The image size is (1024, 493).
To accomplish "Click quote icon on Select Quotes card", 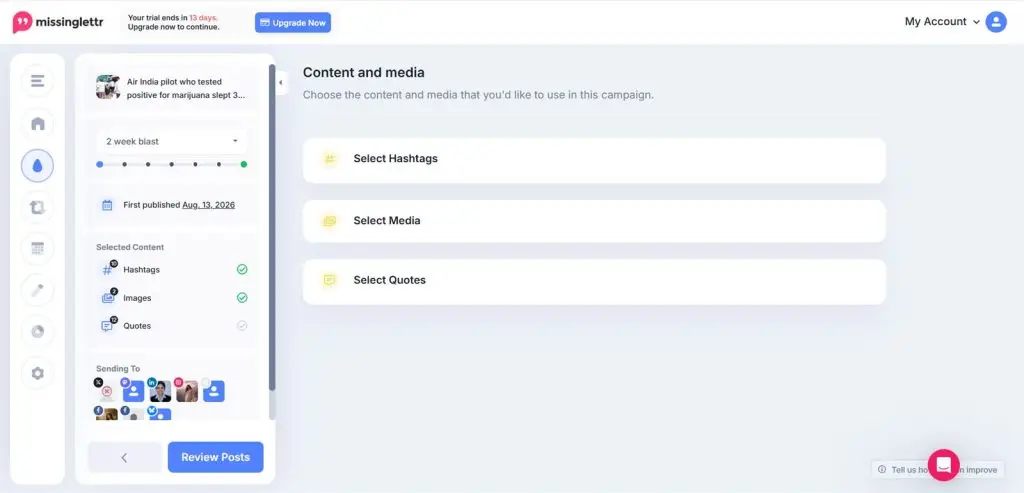I will (x=330, y=280).
